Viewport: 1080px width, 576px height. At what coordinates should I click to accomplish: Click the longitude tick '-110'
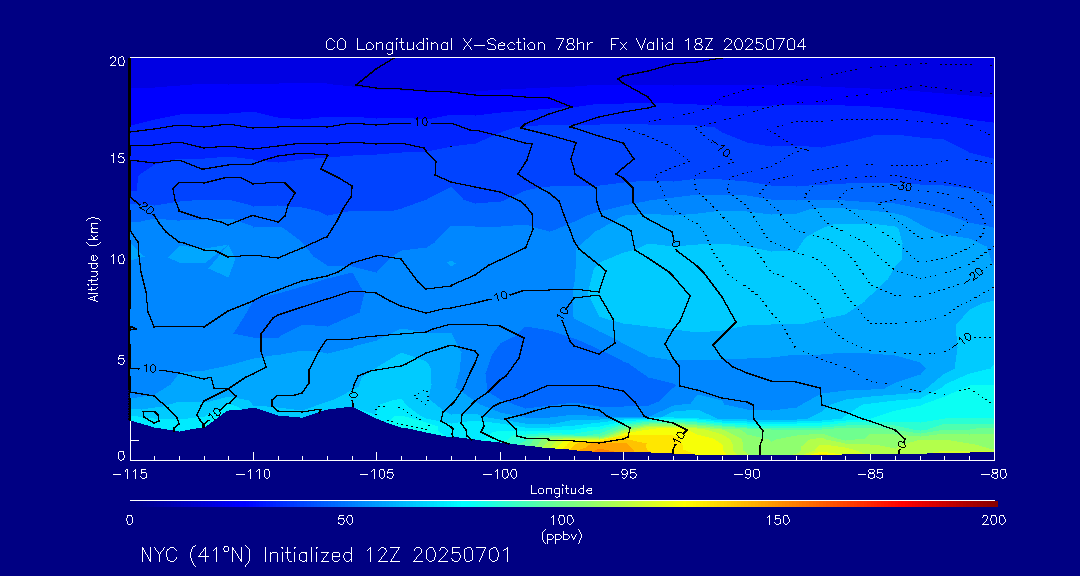click(x=253, y=474)
